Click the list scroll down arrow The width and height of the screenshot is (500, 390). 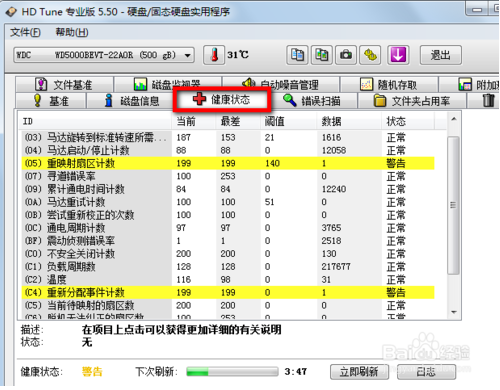point(454,312)
